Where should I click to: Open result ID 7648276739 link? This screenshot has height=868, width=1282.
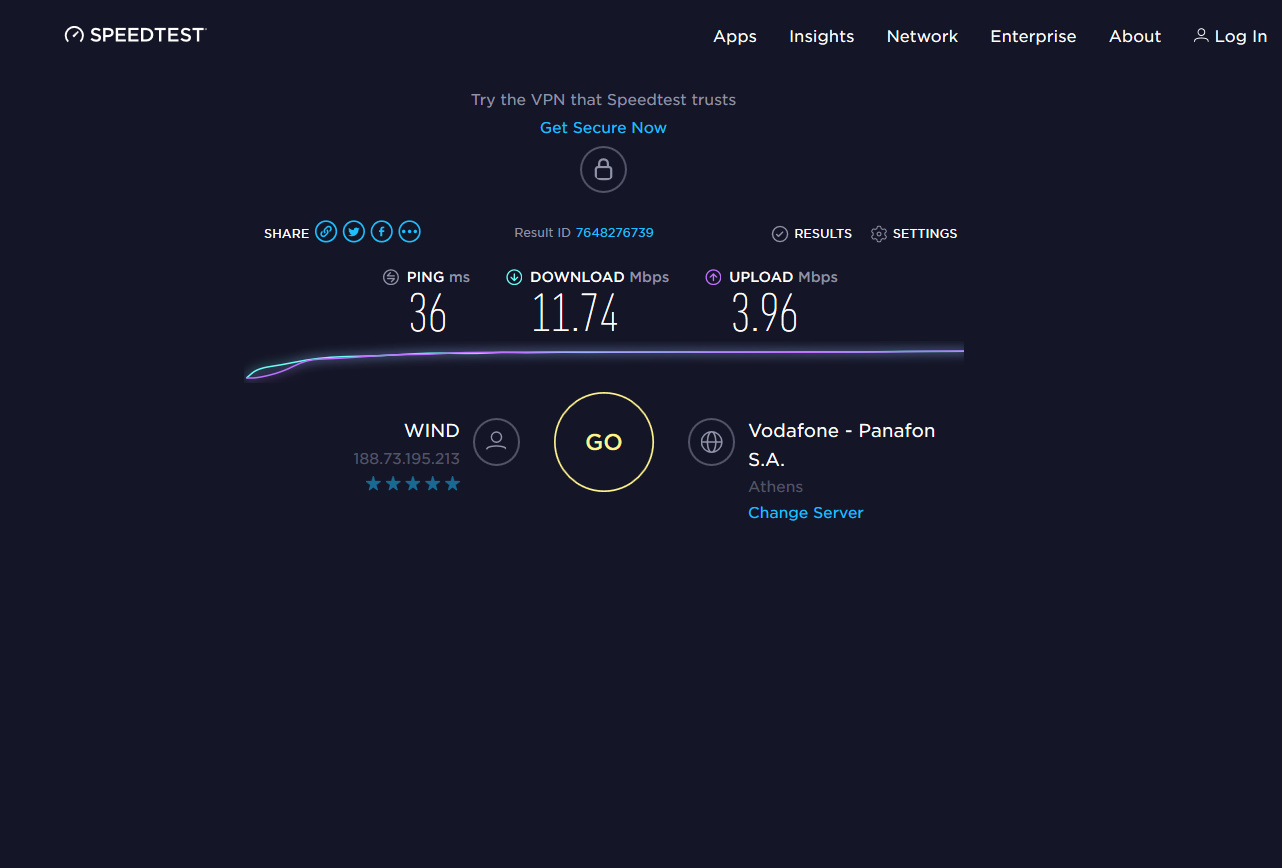(x=614, y=233)
